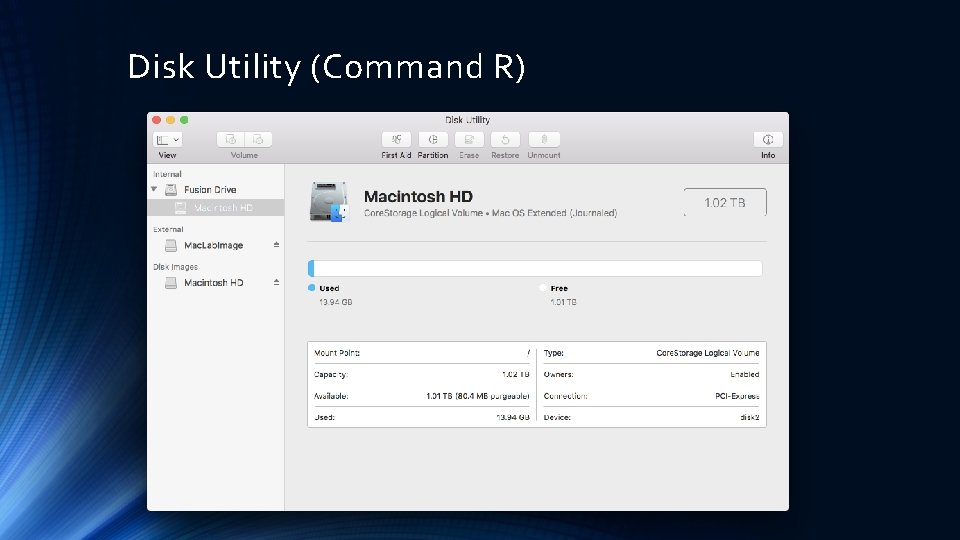Image resolution: width=960 pixels, height=540 pixels.
Task: Eject the MacLabImage disk
Action: pyautogui.click(x=276, y=245)
